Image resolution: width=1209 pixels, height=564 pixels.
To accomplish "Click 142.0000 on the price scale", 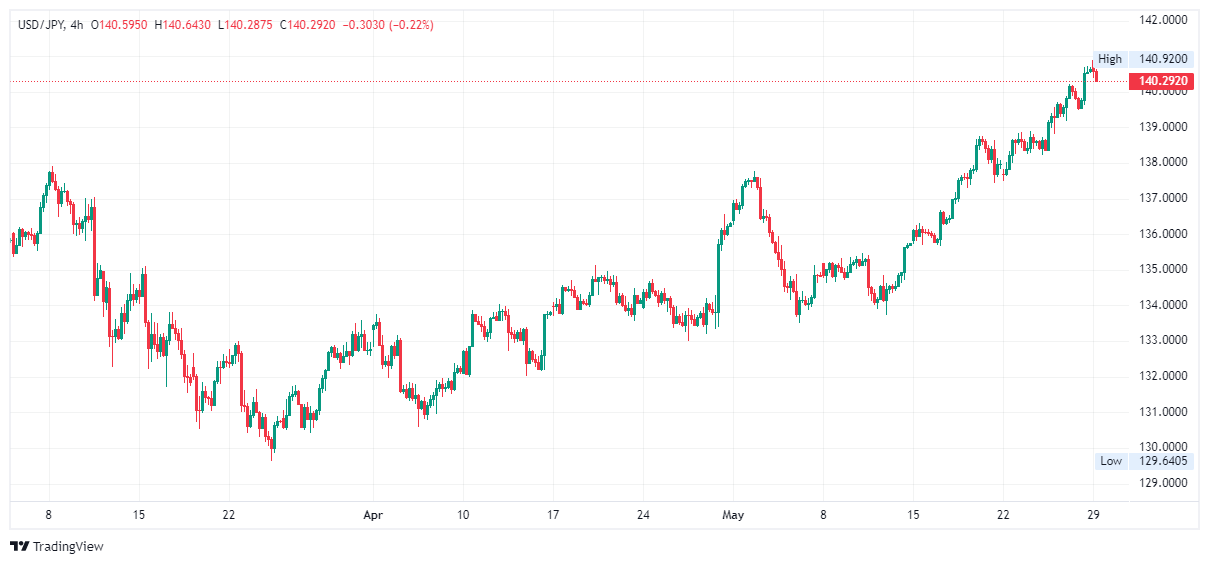I will (x=1164, y=20).
